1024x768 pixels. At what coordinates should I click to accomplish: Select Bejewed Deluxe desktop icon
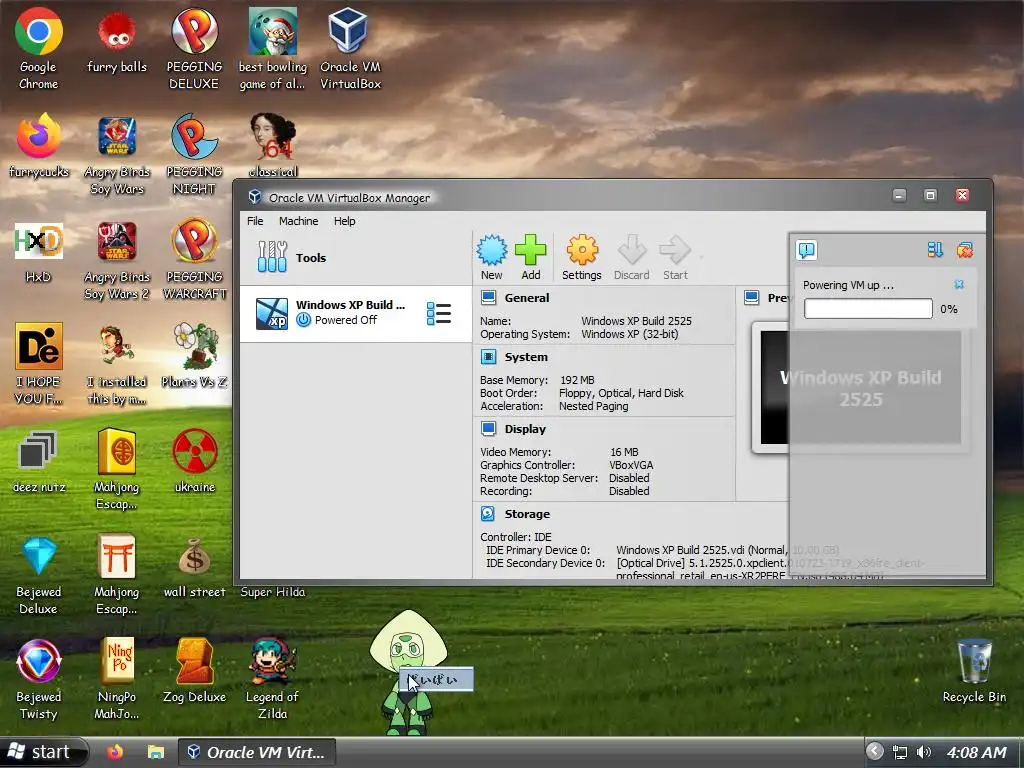tap(39, 575)
